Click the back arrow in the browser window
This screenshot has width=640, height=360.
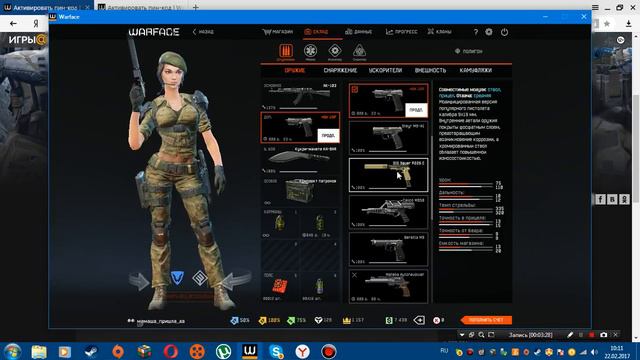coord(13,24)
